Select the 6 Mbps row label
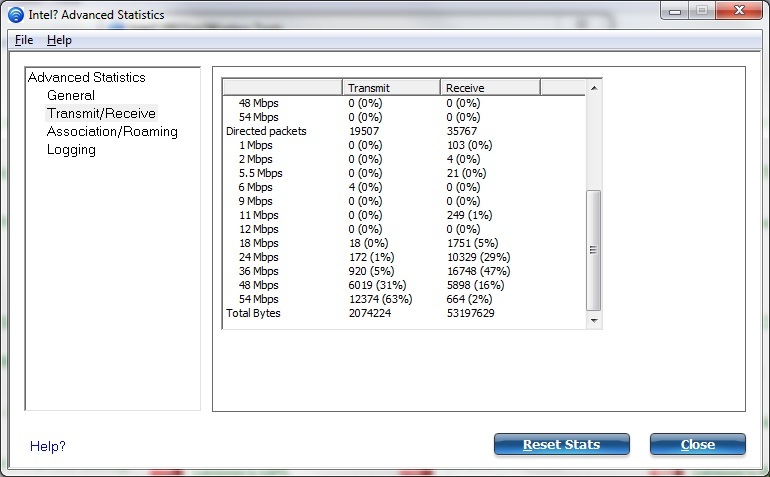This screenshot has height=477, width=770. coord(255,187)
